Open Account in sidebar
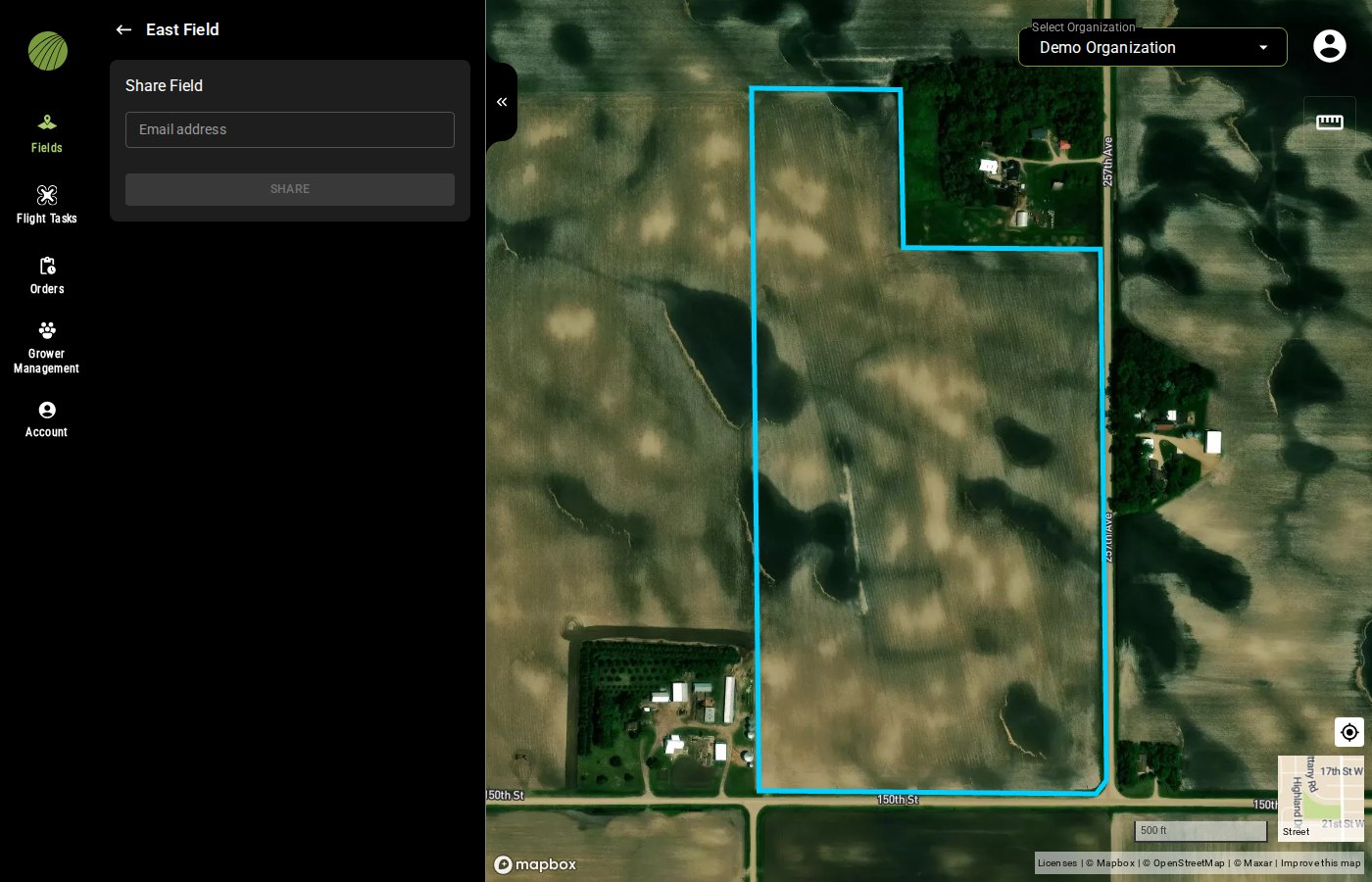The image size is (1372, 882). (x=46, y=419)
